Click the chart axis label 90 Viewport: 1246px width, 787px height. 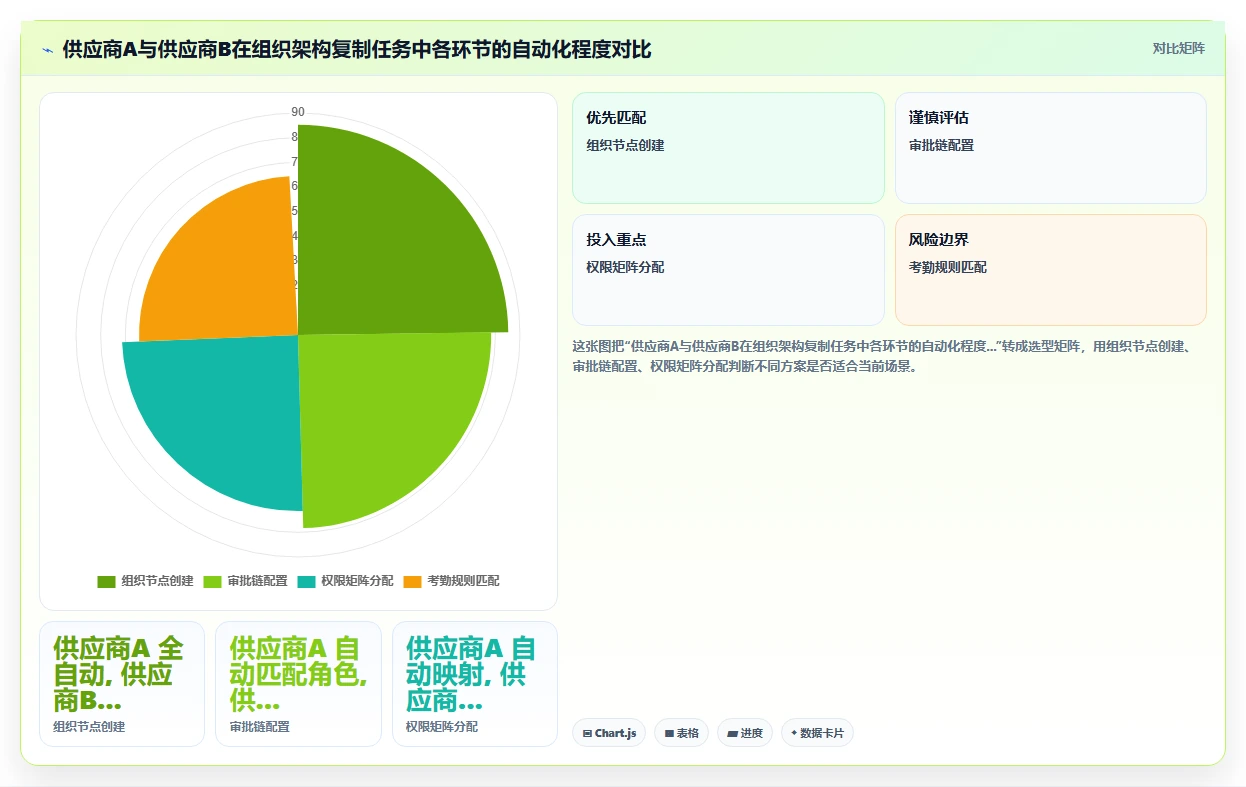click(x=298, y=112)
